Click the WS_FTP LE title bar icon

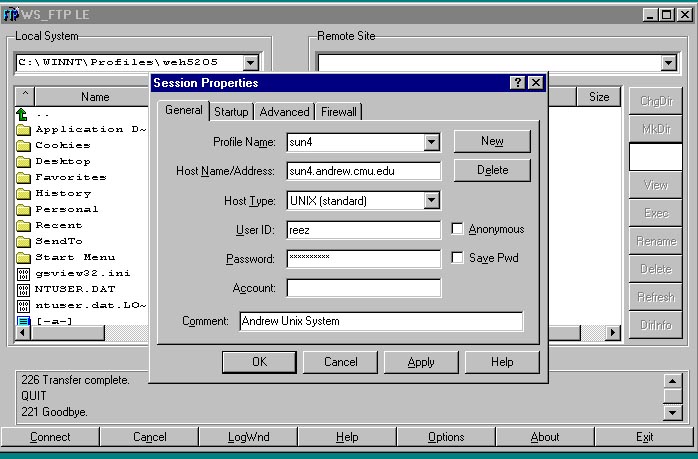(11, 15)
